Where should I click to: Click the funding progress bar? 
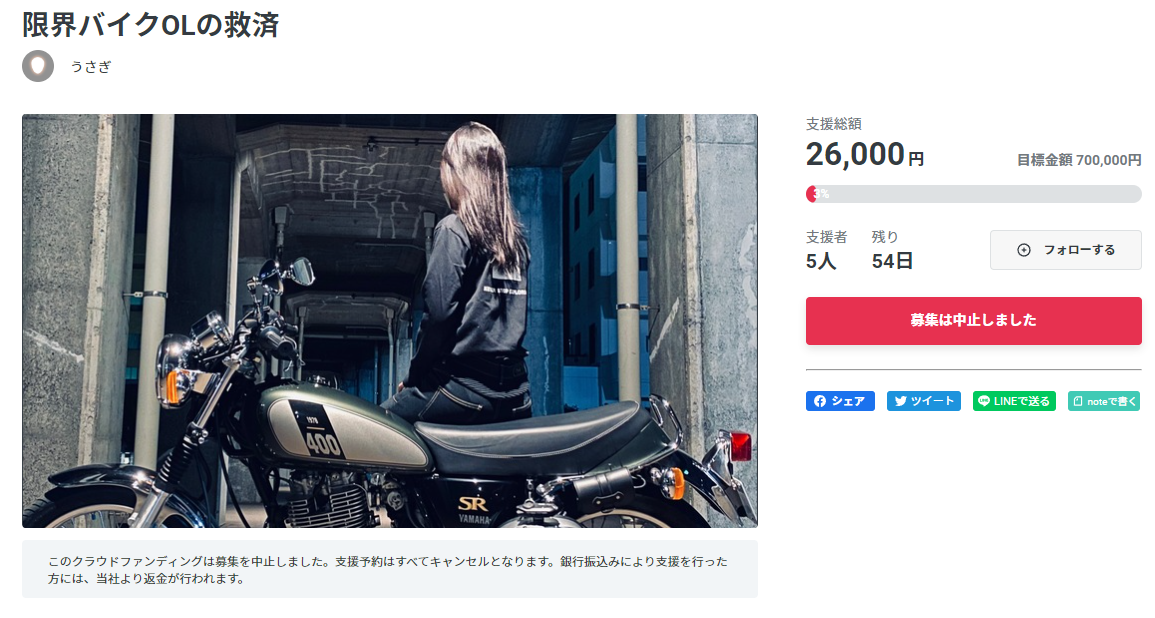point(973,194)
